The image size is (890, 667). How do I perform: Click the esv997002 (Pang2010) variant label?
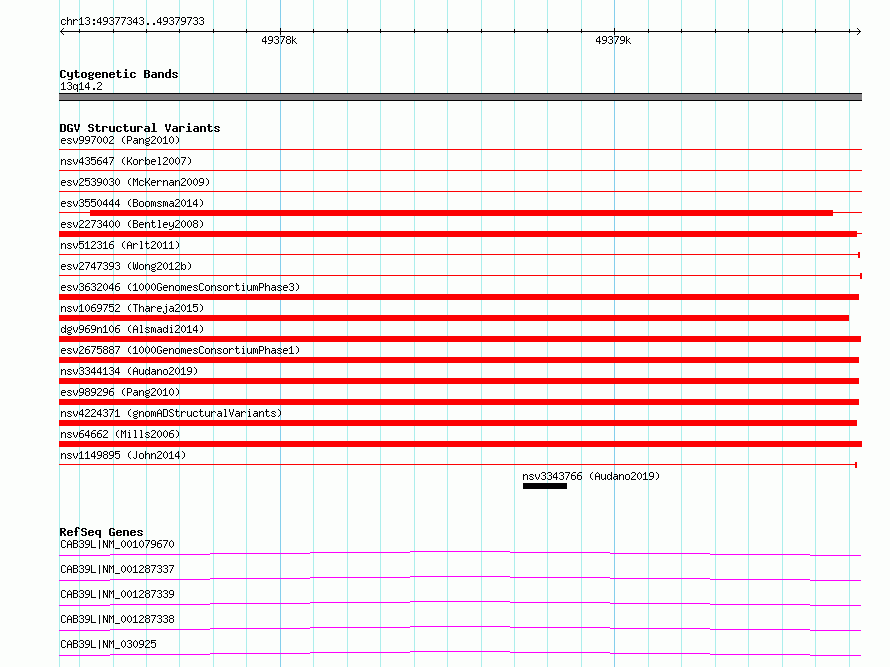pos(120,140)
